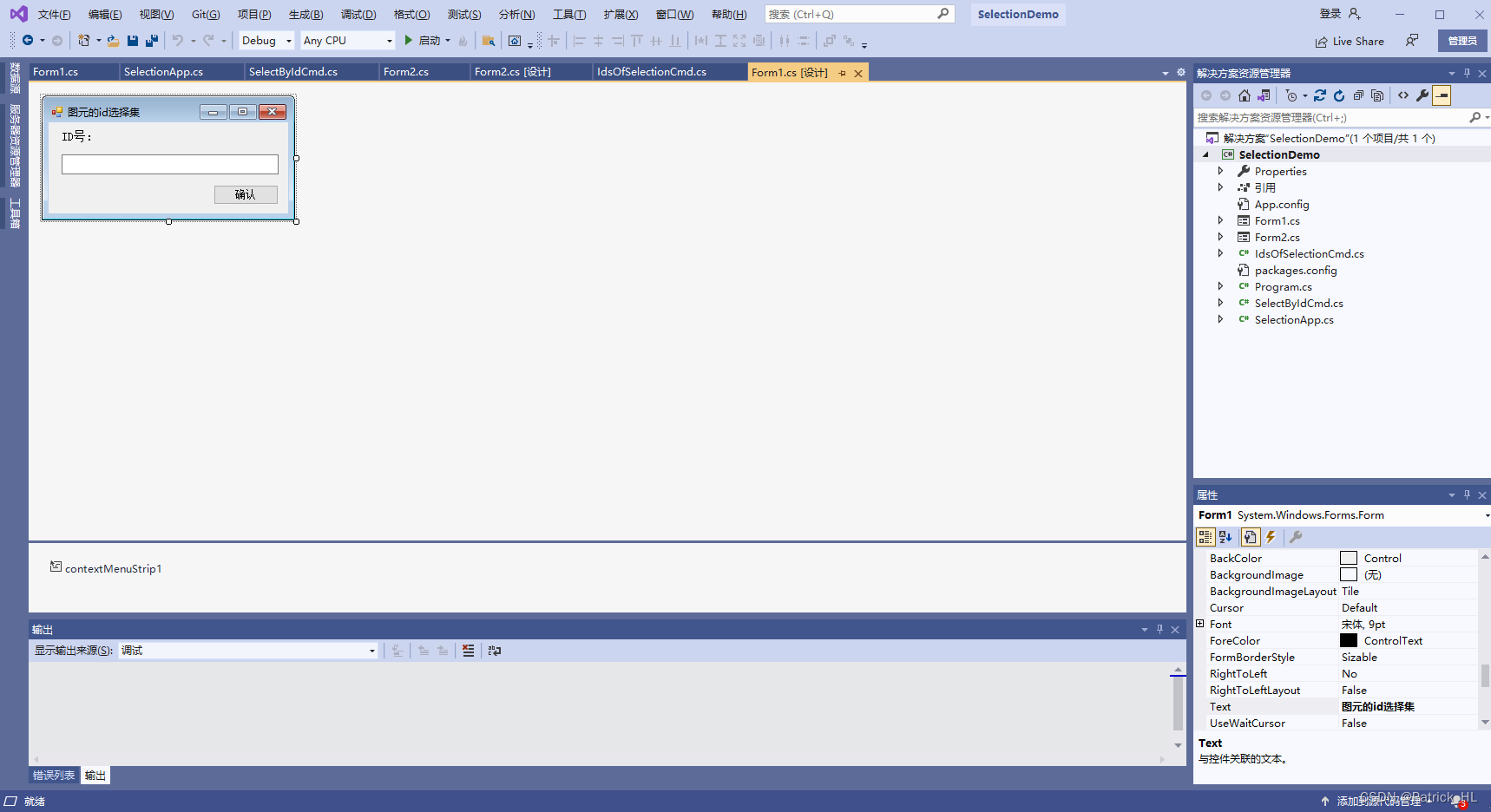Open the Git(G) menu
Image resolution: width=1491 pixels, height=812 pixels.
[206, 15]
